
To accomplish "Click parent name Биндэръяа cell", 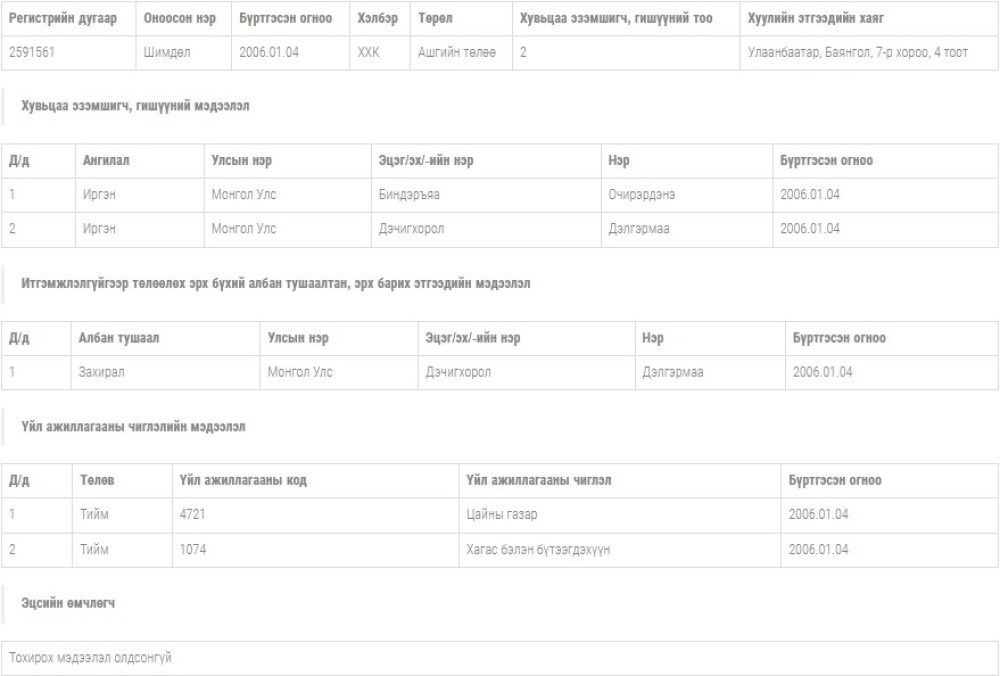I will point(409,195).
